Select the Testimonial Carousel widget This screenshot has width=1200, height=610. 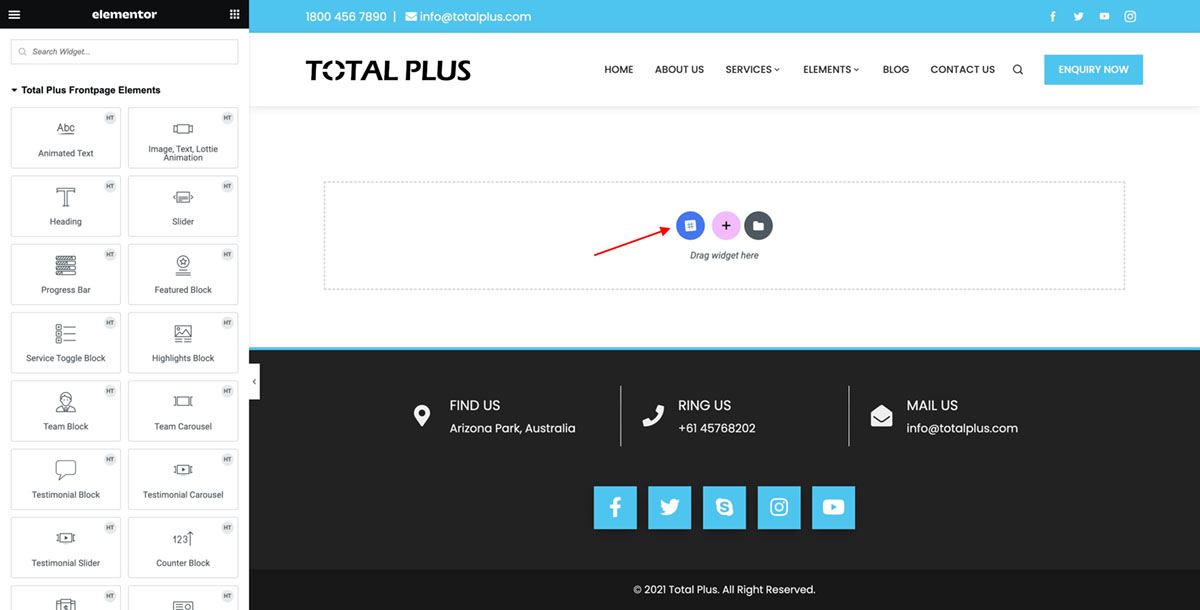pos(183,479)
